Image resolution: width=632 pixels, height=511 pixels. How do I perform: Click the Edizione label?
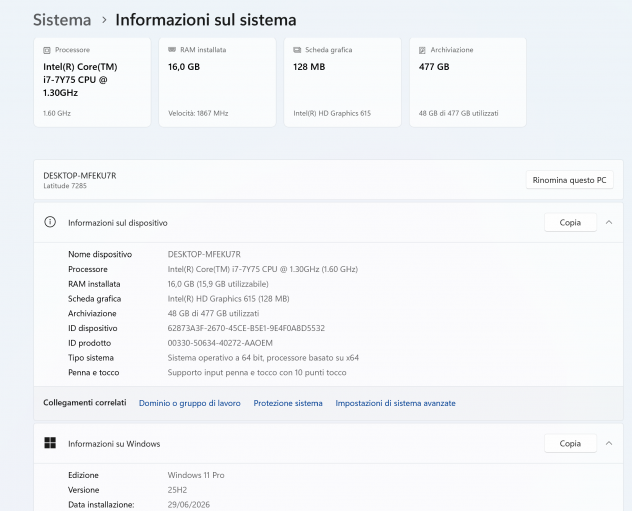tap(83, 475)
